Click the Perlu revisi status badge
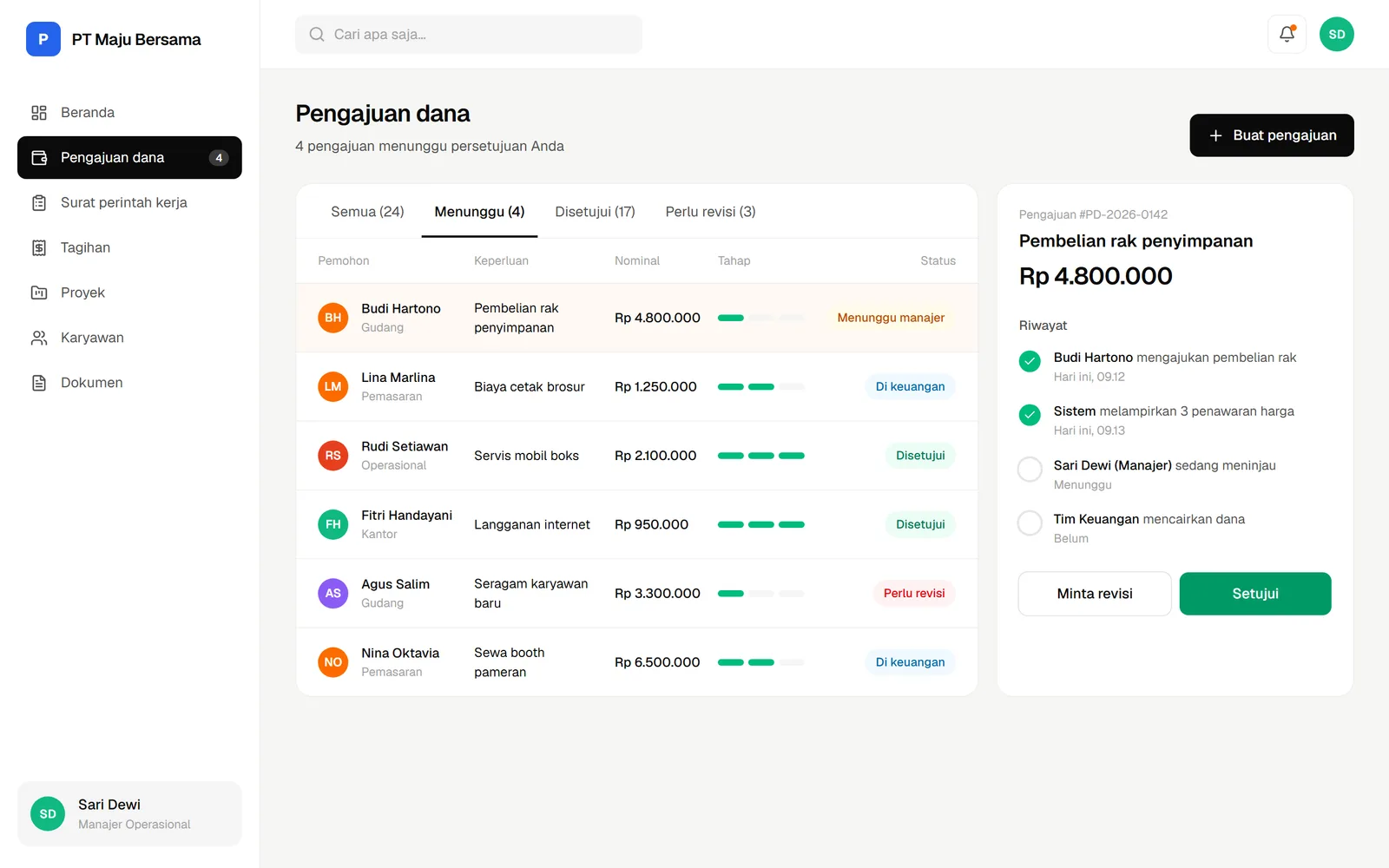The image size is (1389, 868). tap(914, 593)
